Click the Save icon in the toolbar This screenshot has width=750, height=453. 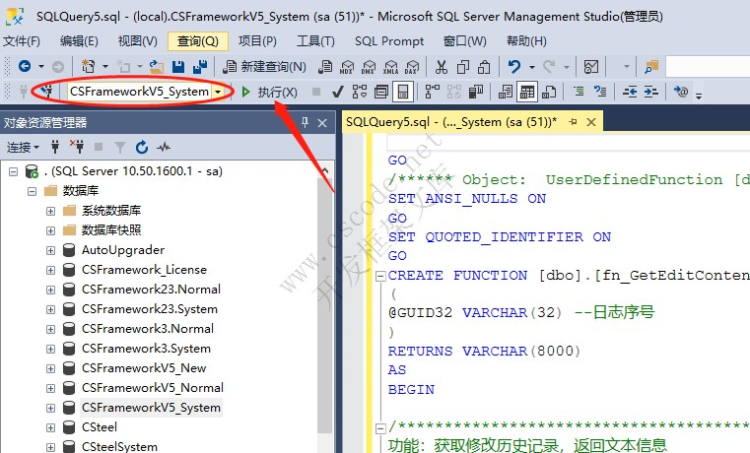tap(178, 66)
